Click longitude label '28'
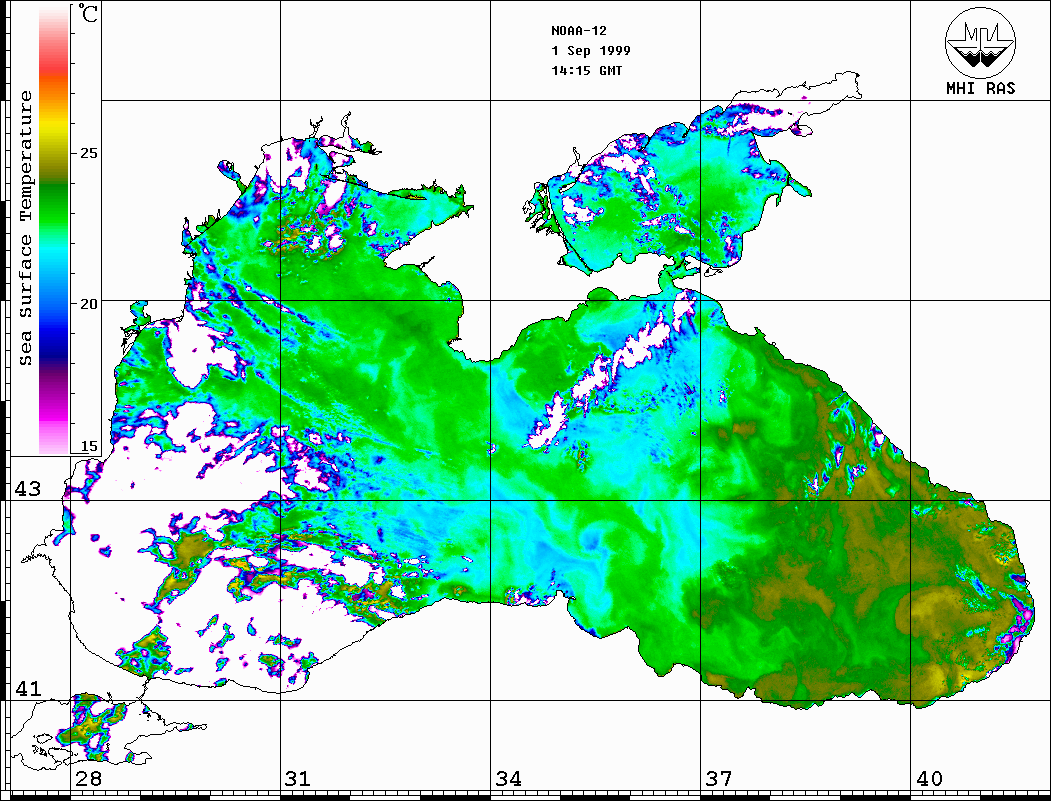 88,779
